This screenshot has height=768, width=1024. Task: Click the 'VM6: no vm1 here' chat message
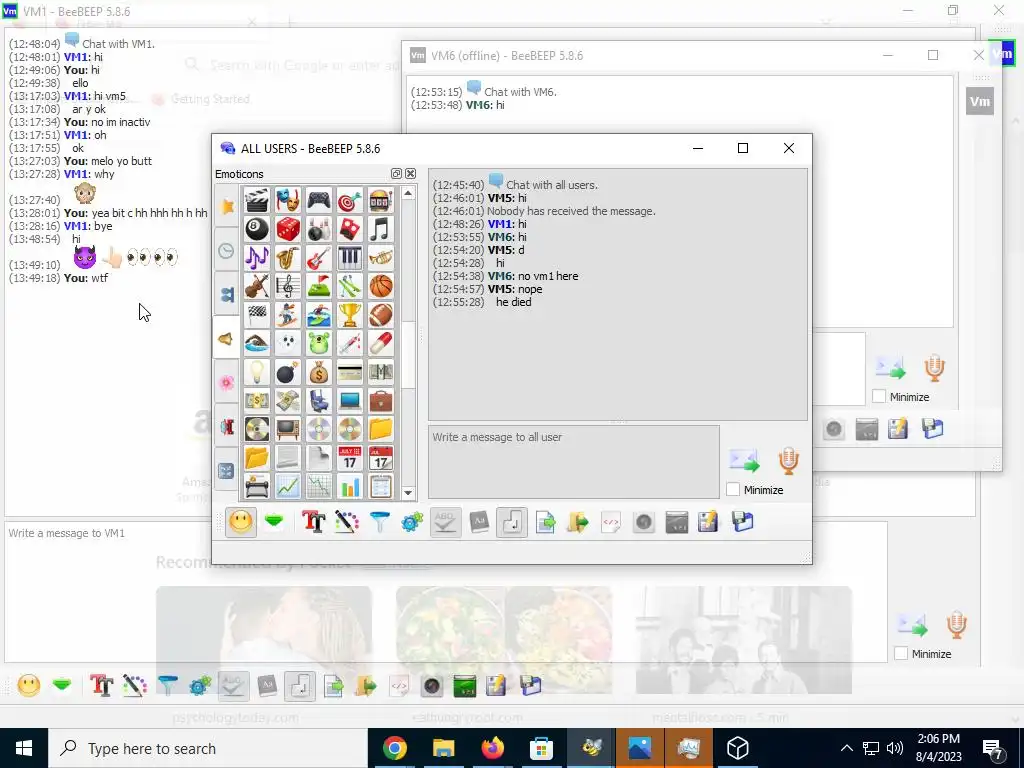click(x=533, y=276)
